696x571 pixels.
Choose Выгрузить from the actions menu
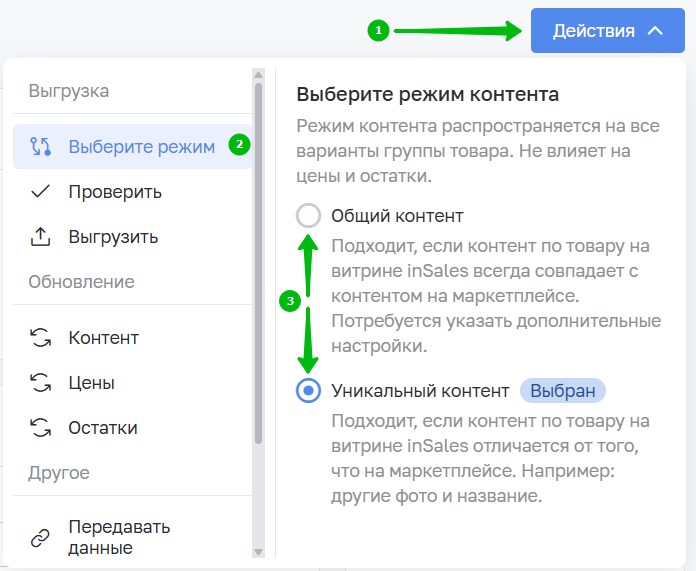coord(113,237)
